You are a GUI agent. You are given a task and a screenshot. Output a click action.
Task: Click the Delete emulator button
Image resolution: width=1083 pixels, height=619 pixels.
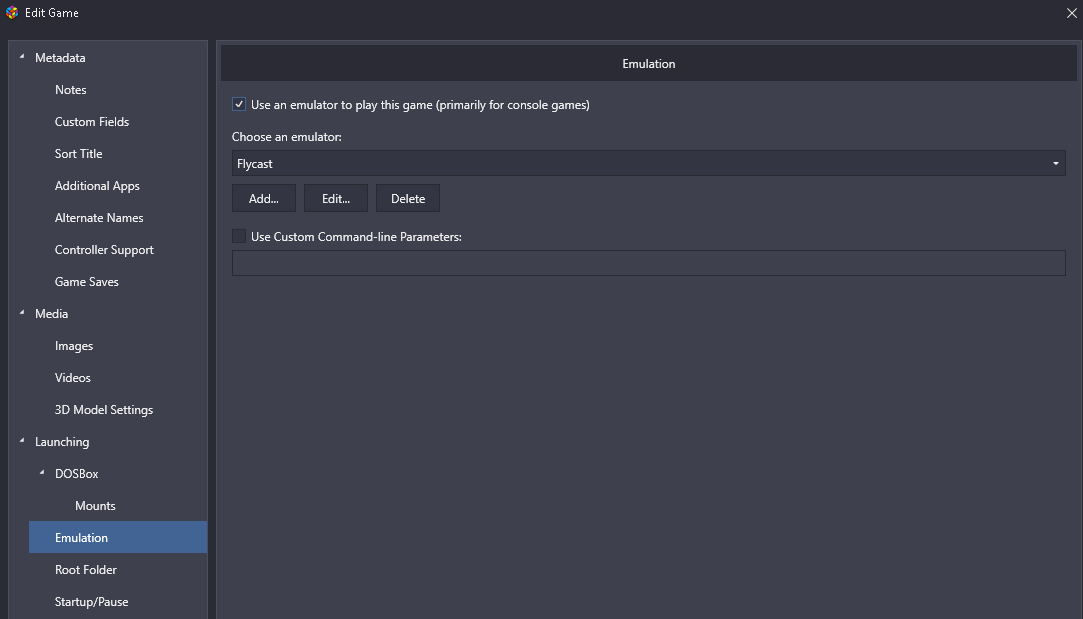point(408,198)
